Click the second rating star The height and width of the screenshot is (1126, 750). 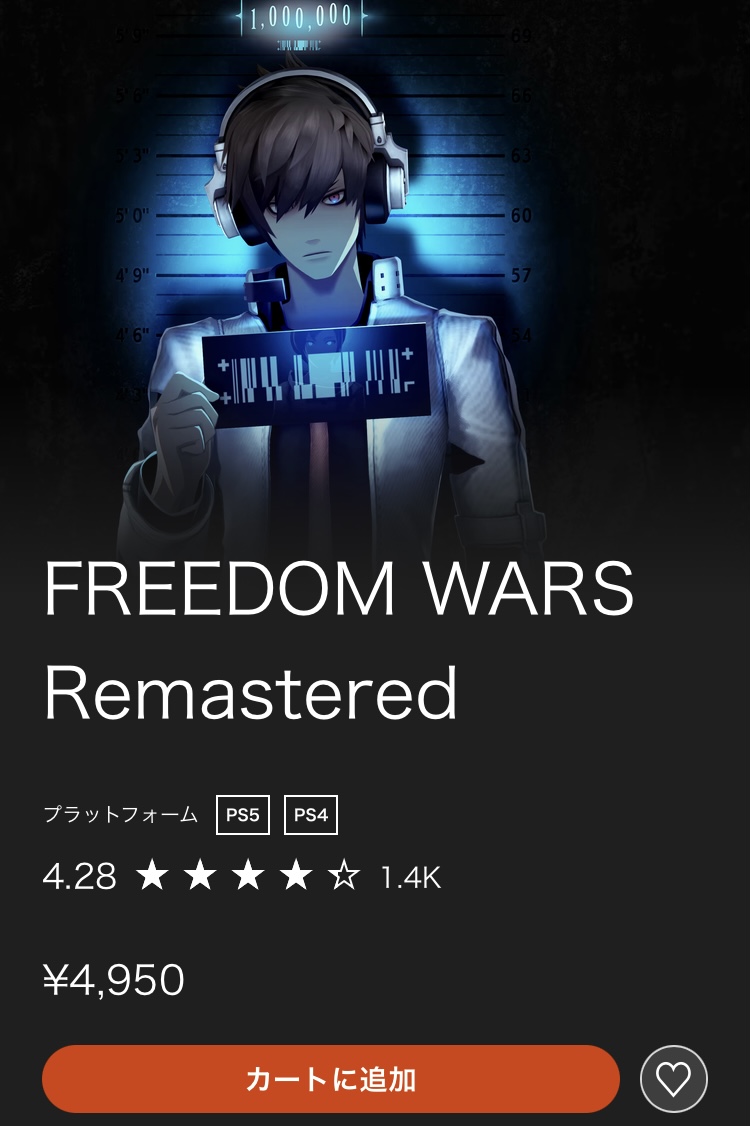click(x=200, y=876)
